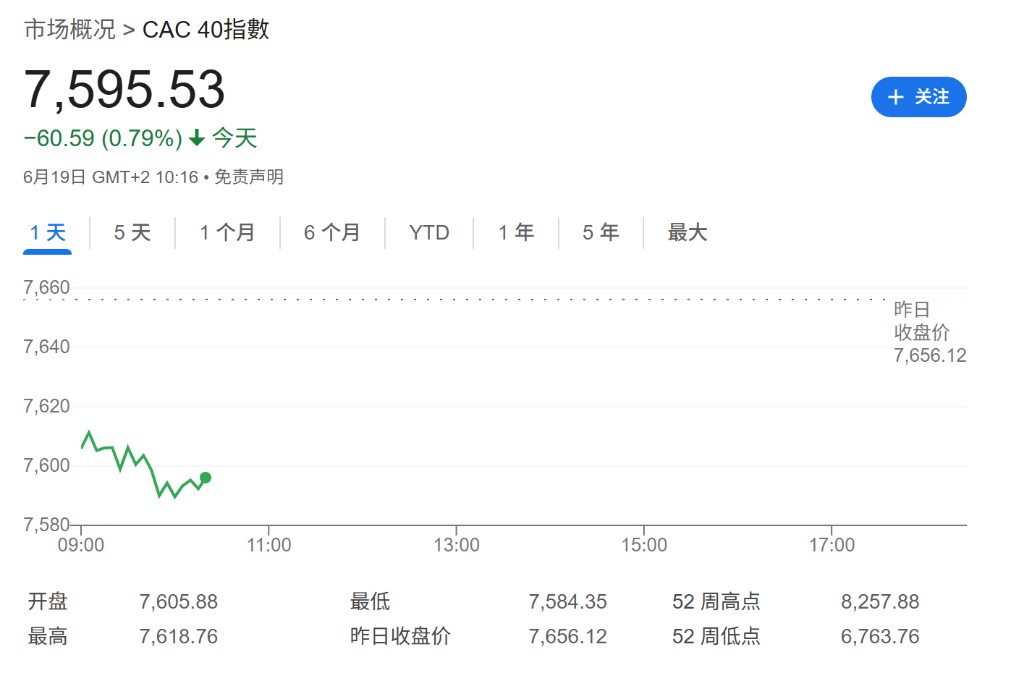Image resolution: width=1024 pixels, height=680 pixels.
Task: Click the 15:00 time axis label
Action: (x=644, y=545)
